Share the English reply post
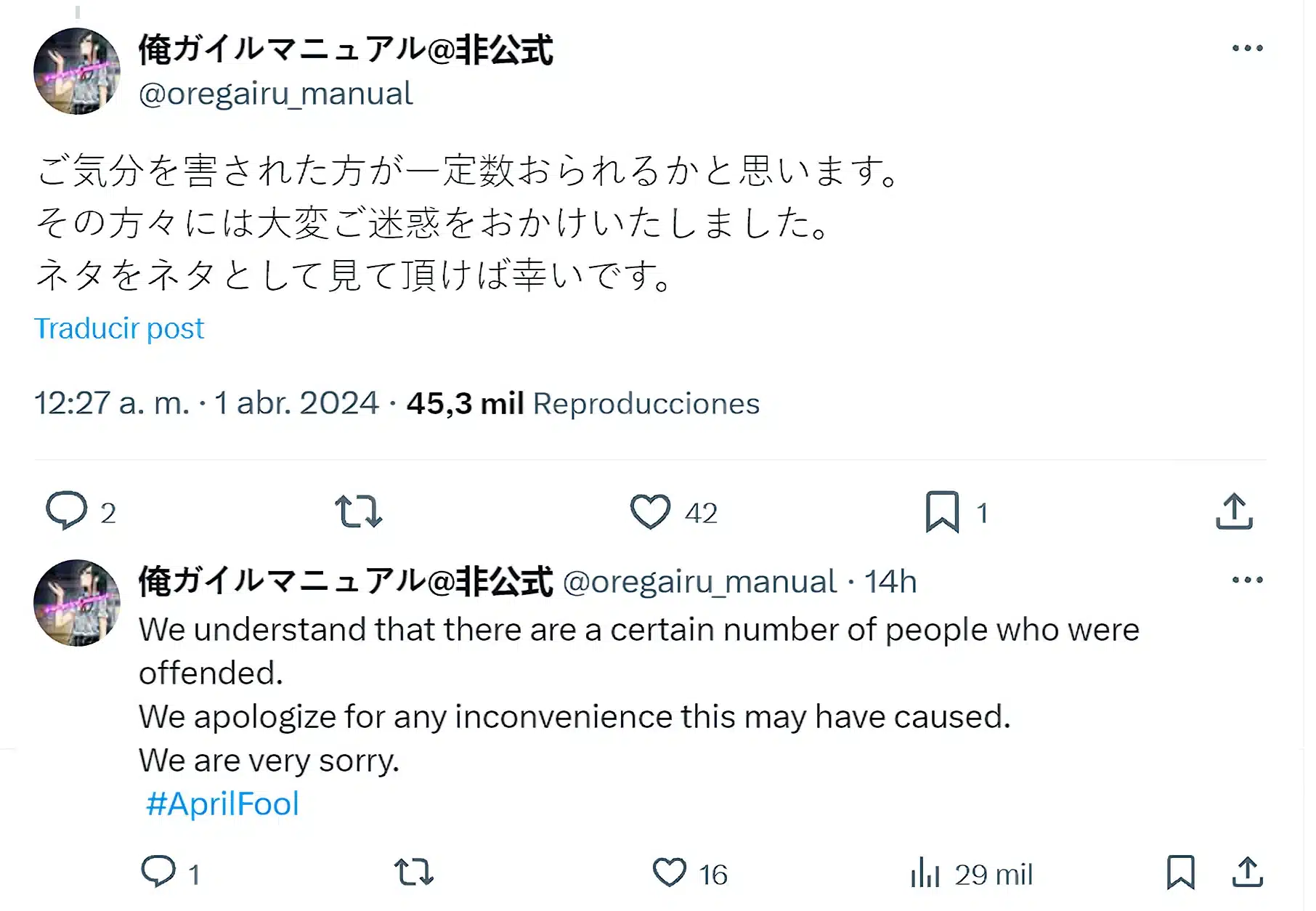The height and width of the screenshot is (911, 1316). tap(1247, 872)
